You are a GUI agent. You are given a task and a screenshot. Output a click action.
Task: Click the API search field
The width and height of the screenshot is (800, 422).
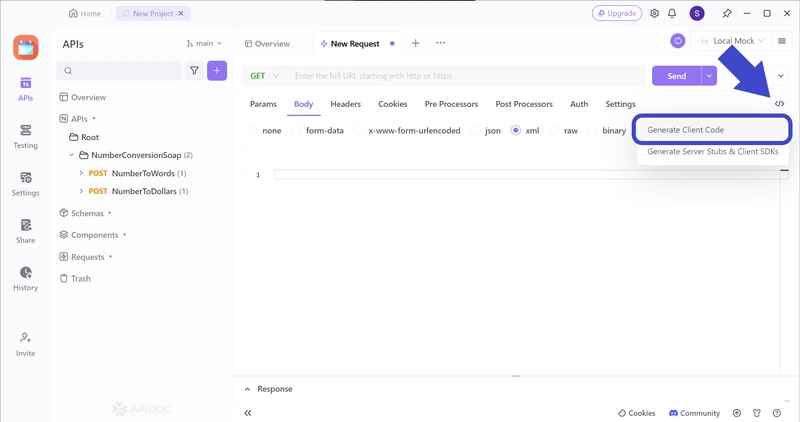click(x=119, y=70)
